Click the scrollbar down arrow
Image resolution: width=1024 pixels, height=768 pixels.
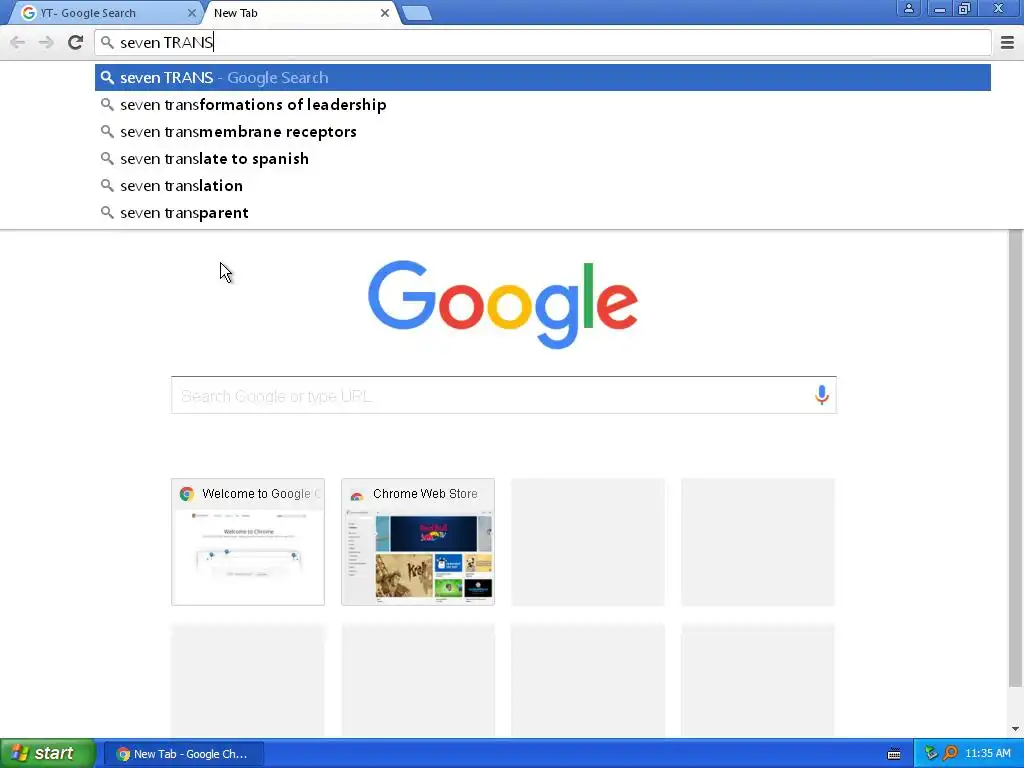point(1015,729)
